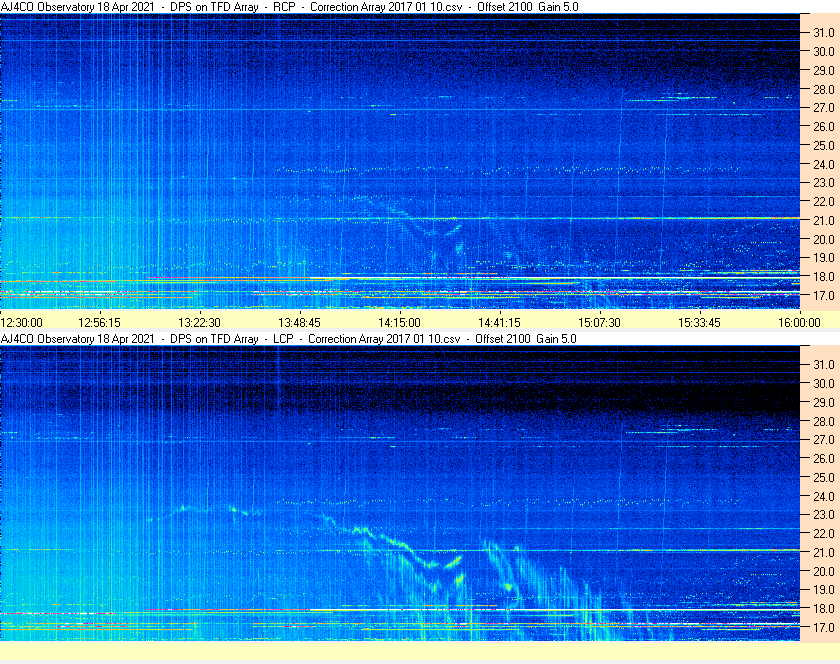Click the LCP spectrogram title line
The image size is (840, 664).
pos(288,339)
